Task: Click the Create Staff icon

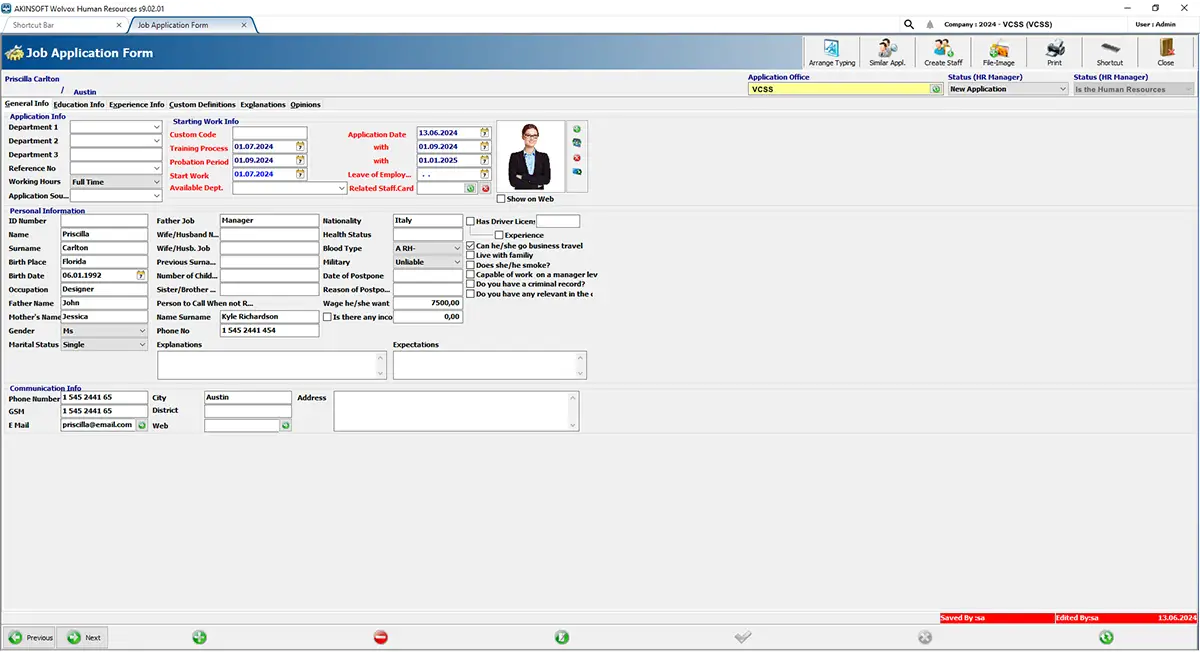Action: point(942,52)
